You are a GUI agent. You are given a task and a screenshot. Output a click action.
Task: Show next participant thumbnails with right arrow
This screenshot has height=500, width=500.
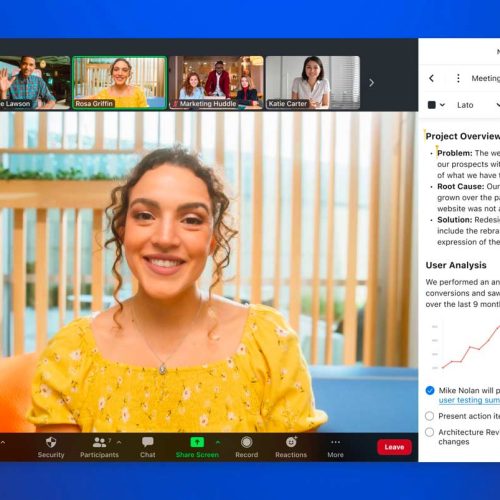click(x=371, y=83)
